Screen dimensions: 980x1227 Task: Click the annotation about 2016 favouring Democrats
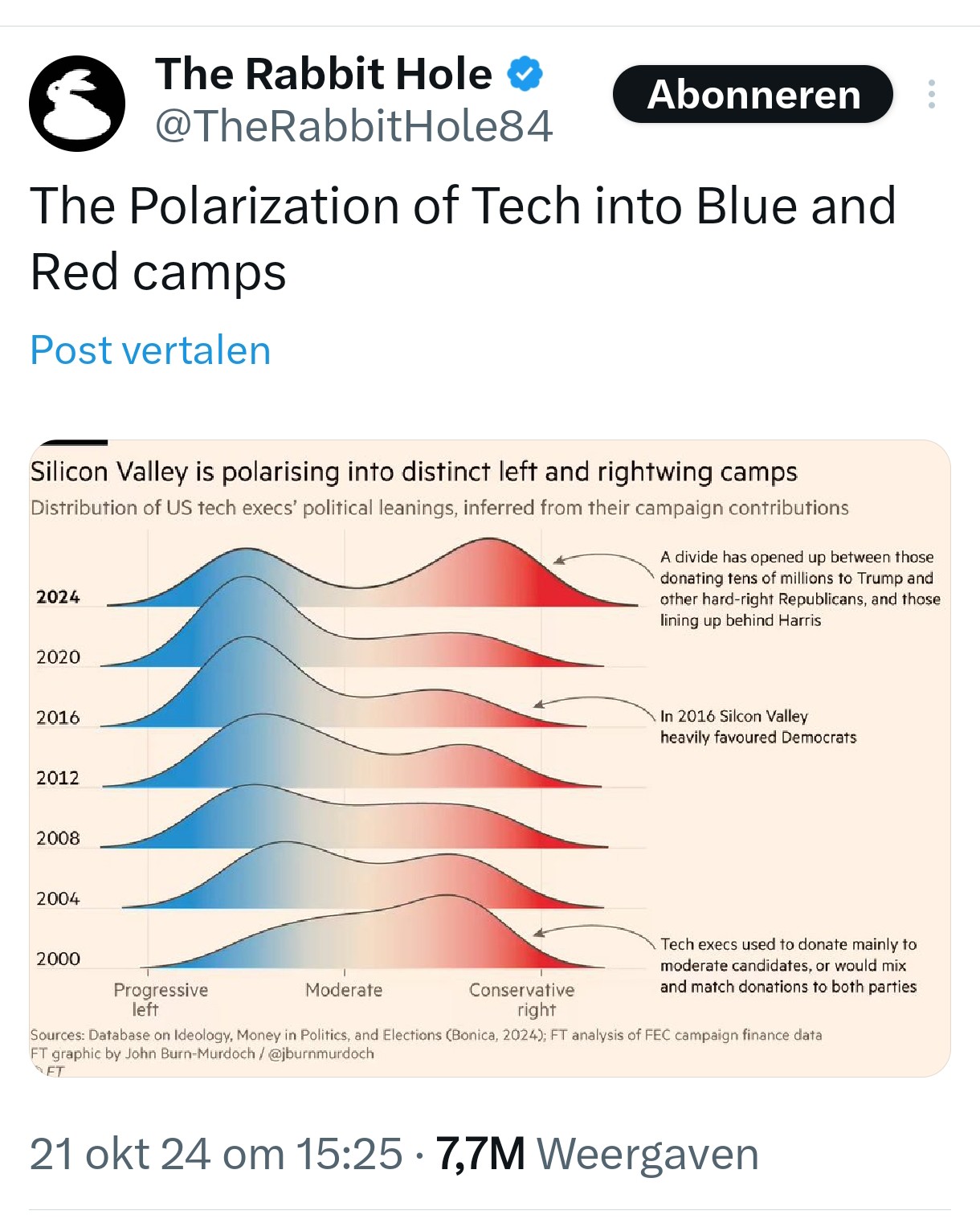(x=757, y=726)
